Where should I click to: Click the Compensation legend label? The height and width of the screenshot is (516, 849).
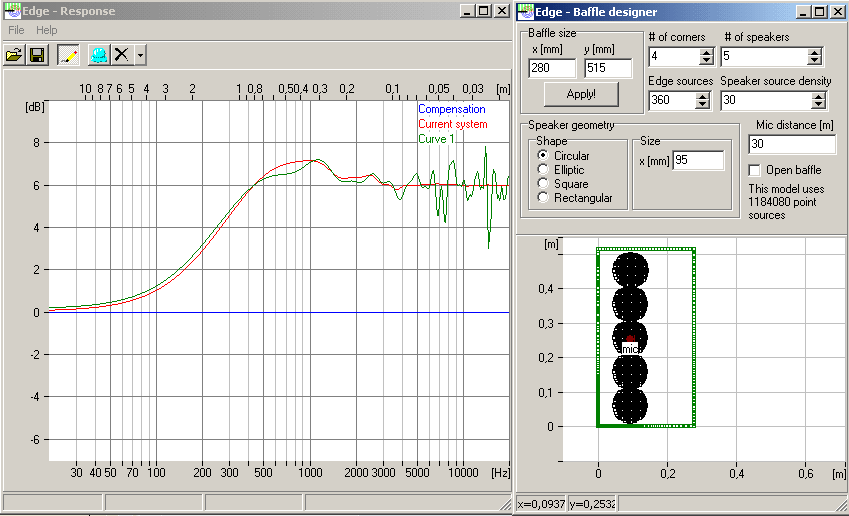[452, 109]
